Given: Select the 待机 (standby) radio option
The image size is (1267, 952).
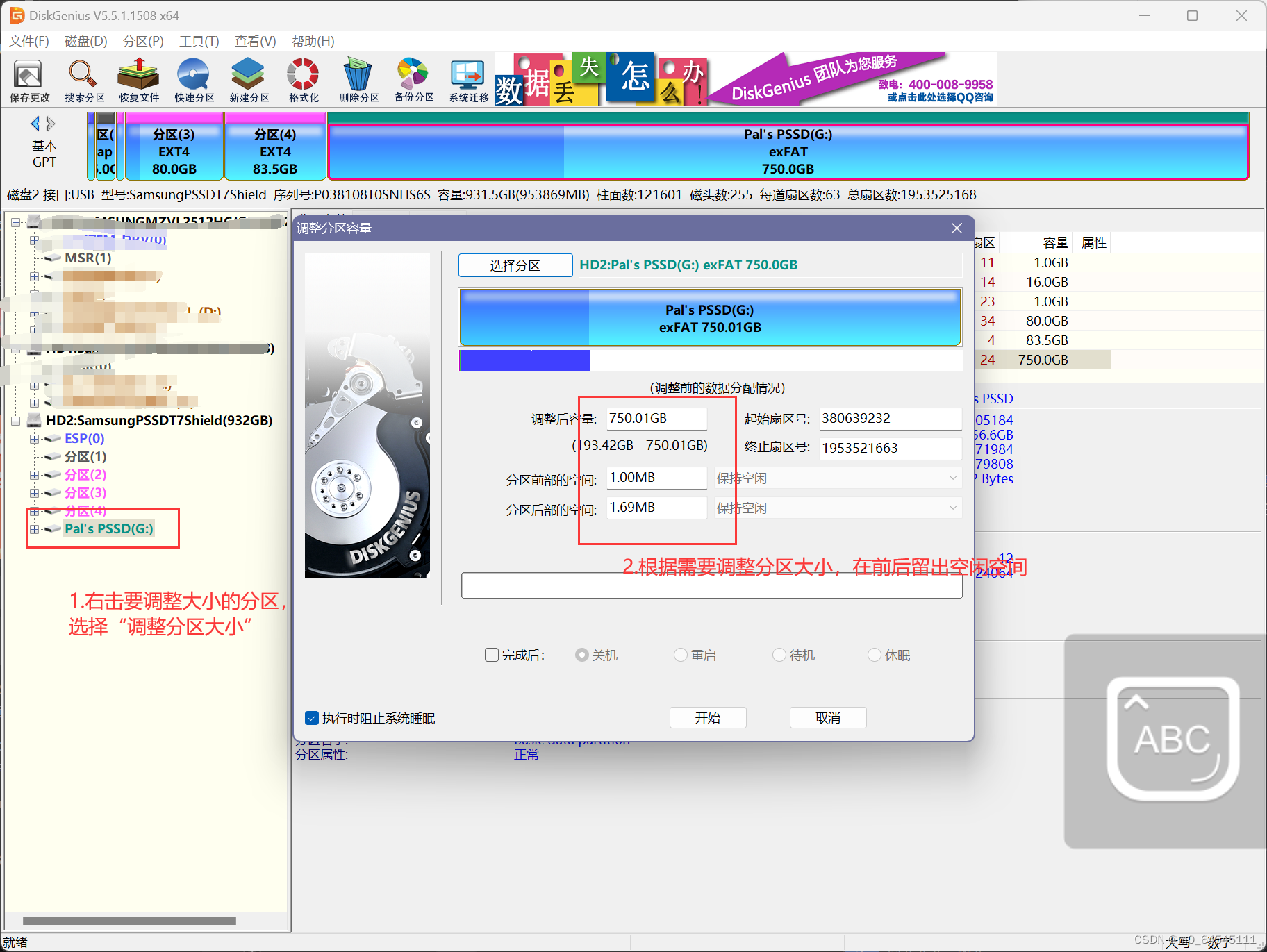Looking at the screenshot, I should point(779,655).
